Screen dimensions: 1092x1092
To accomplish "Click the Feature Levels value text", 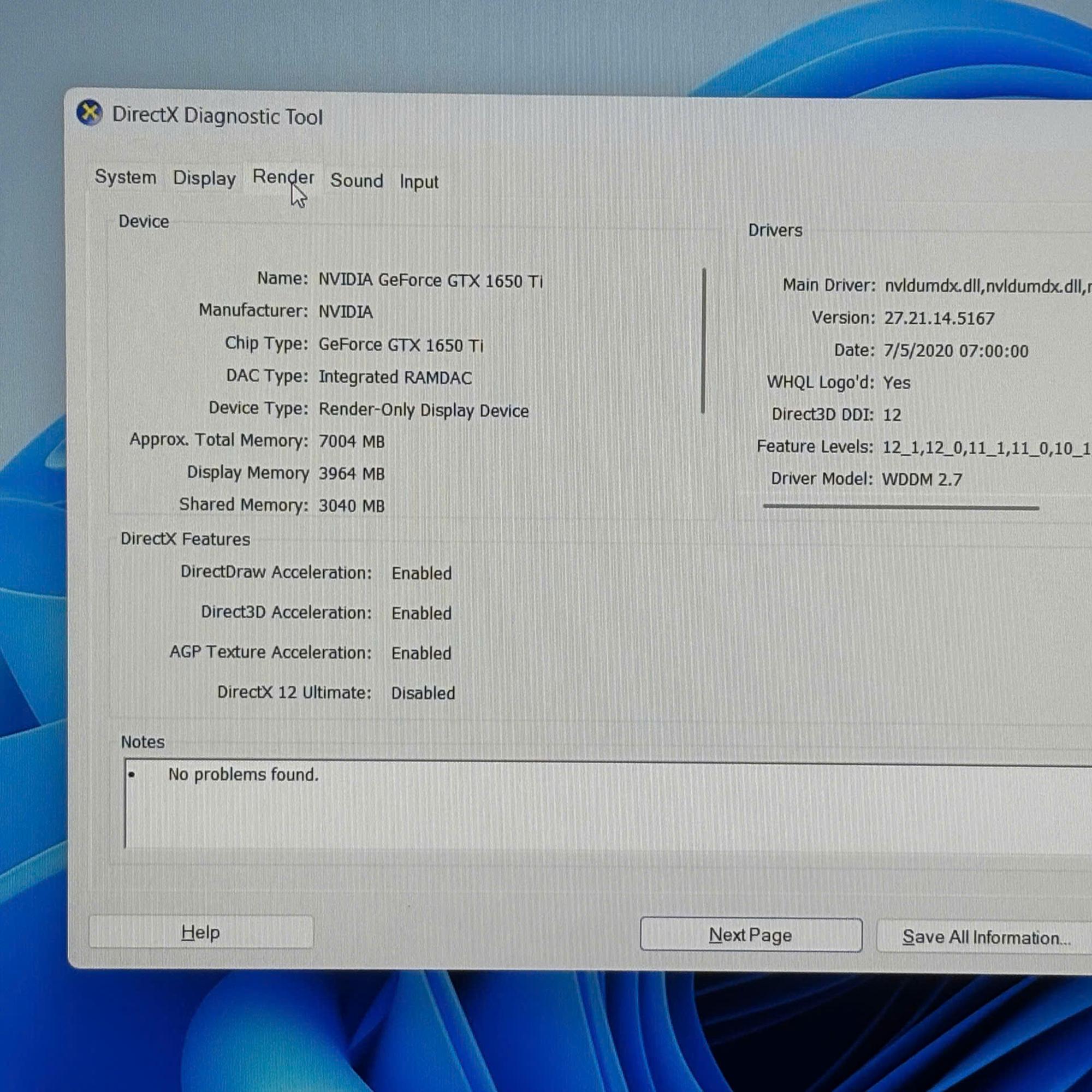I will (x=986, y=448).
